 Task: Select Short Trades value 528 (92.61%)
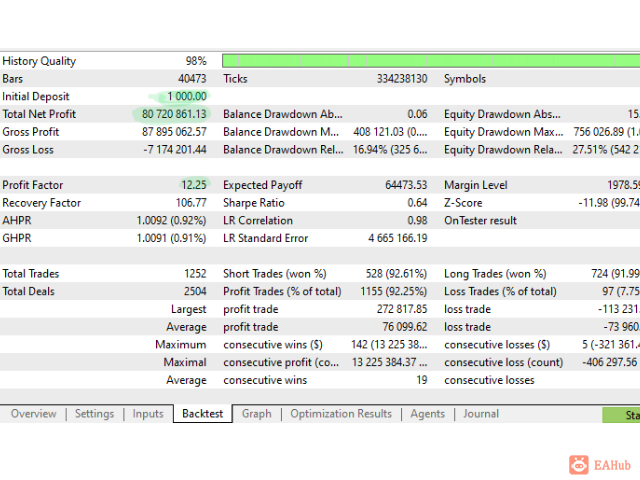tap(396, 273)
